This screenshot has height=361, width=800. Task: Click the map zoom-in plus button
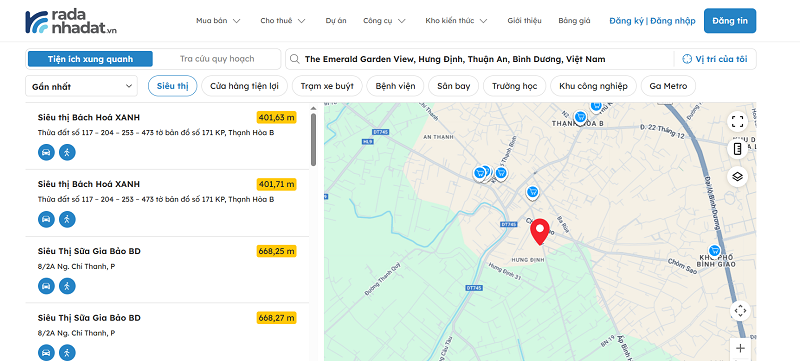point(740,349)
